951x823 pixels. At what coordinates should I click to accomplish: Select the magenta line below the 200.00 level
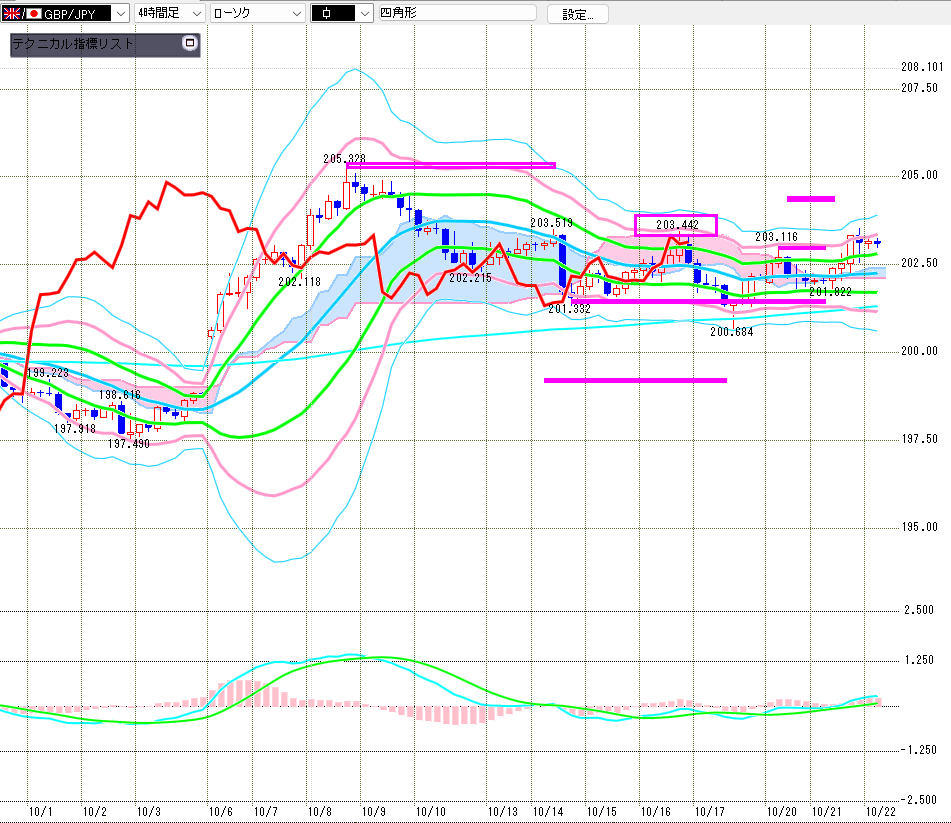coord(635,380)
